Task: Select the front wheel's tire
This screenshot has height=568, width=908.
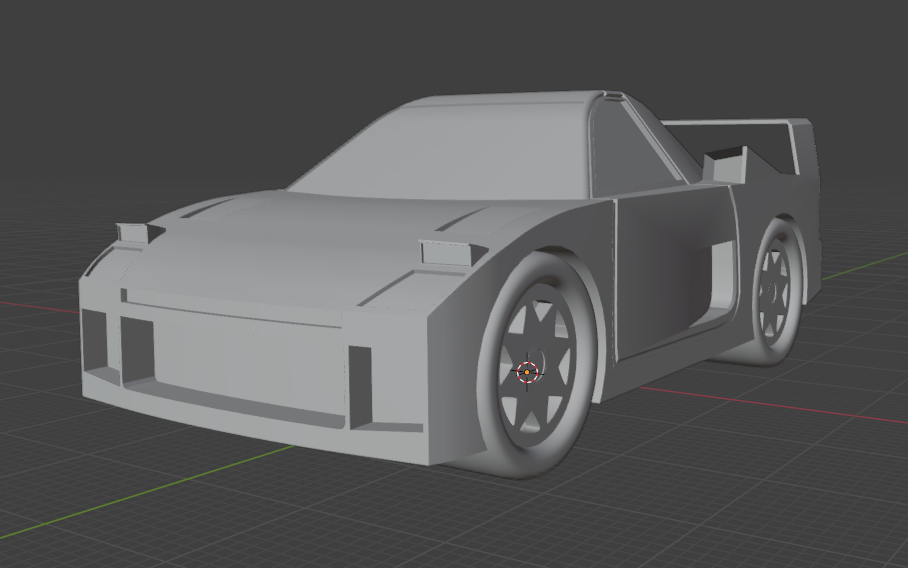Action: tap(536, 365)
